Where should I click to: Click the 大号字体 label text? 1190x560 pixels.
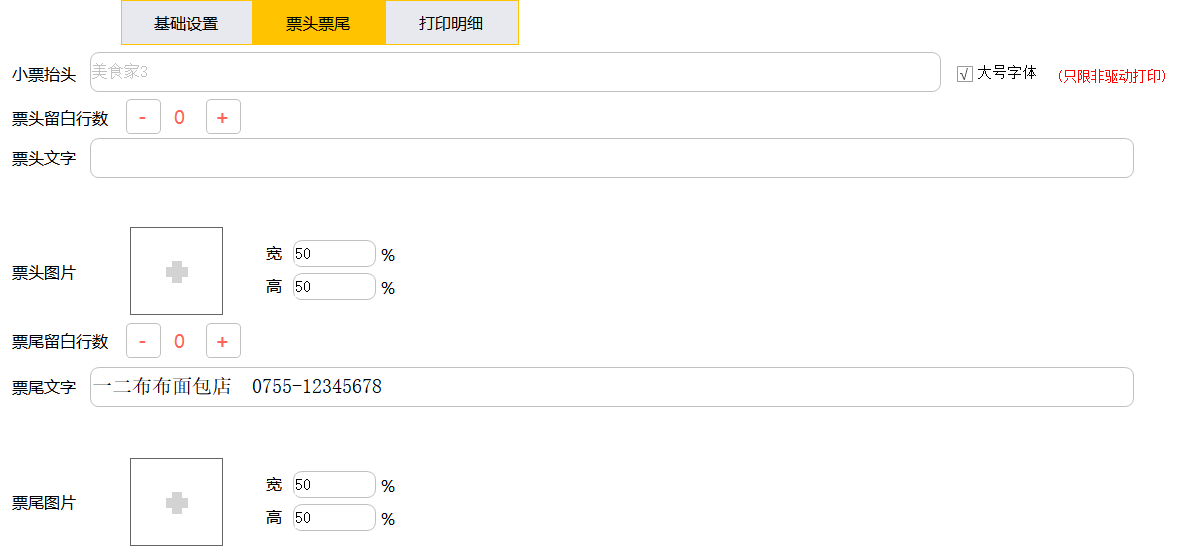(x=1007, y=73)
